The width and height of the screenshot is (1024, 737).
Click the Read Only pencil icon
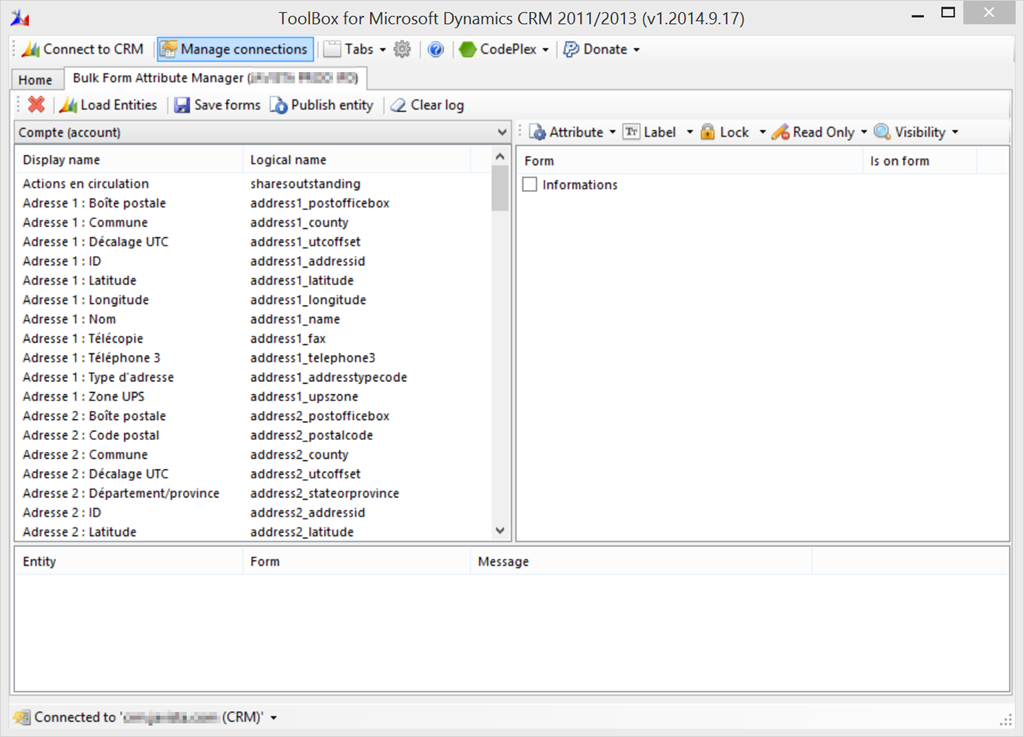pos(780,132)
